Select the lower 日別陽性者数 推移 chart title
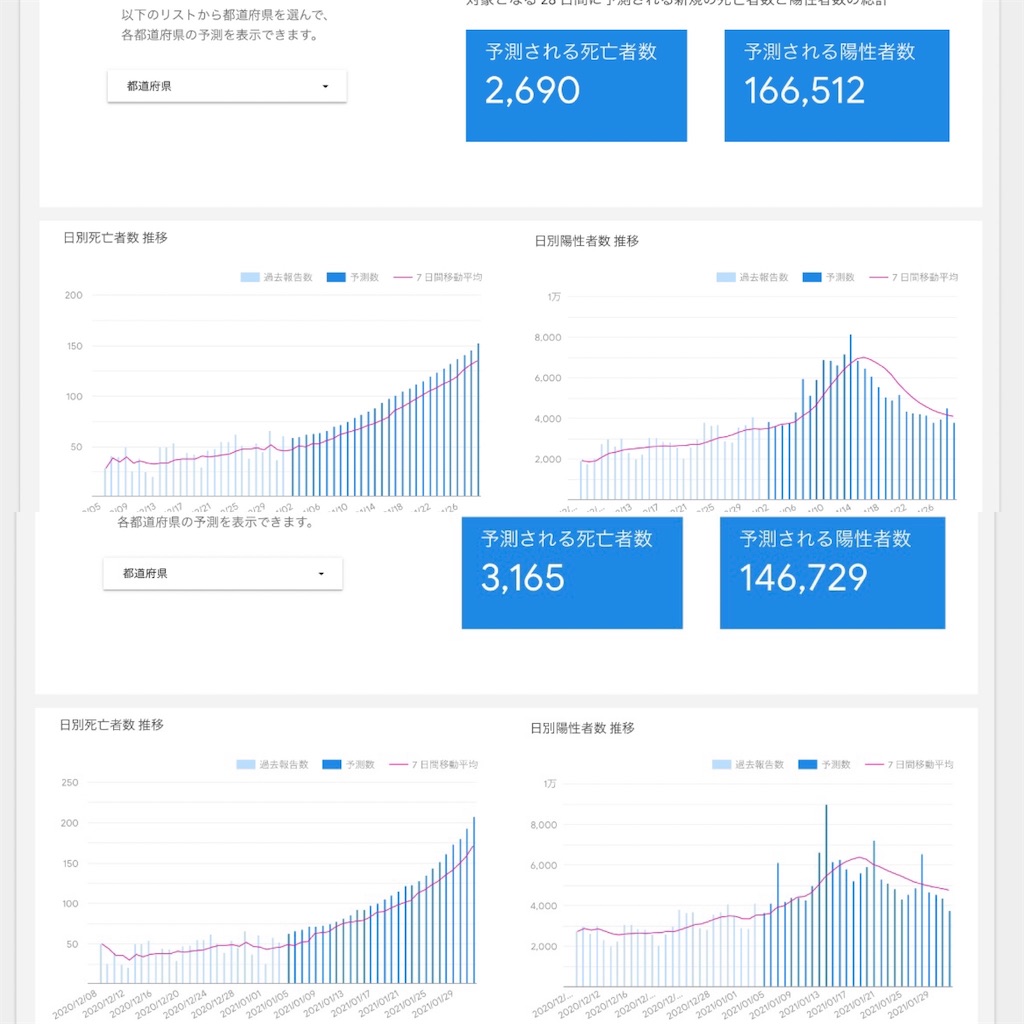This screenshot has height=1024, width=1024. (583, 728)
